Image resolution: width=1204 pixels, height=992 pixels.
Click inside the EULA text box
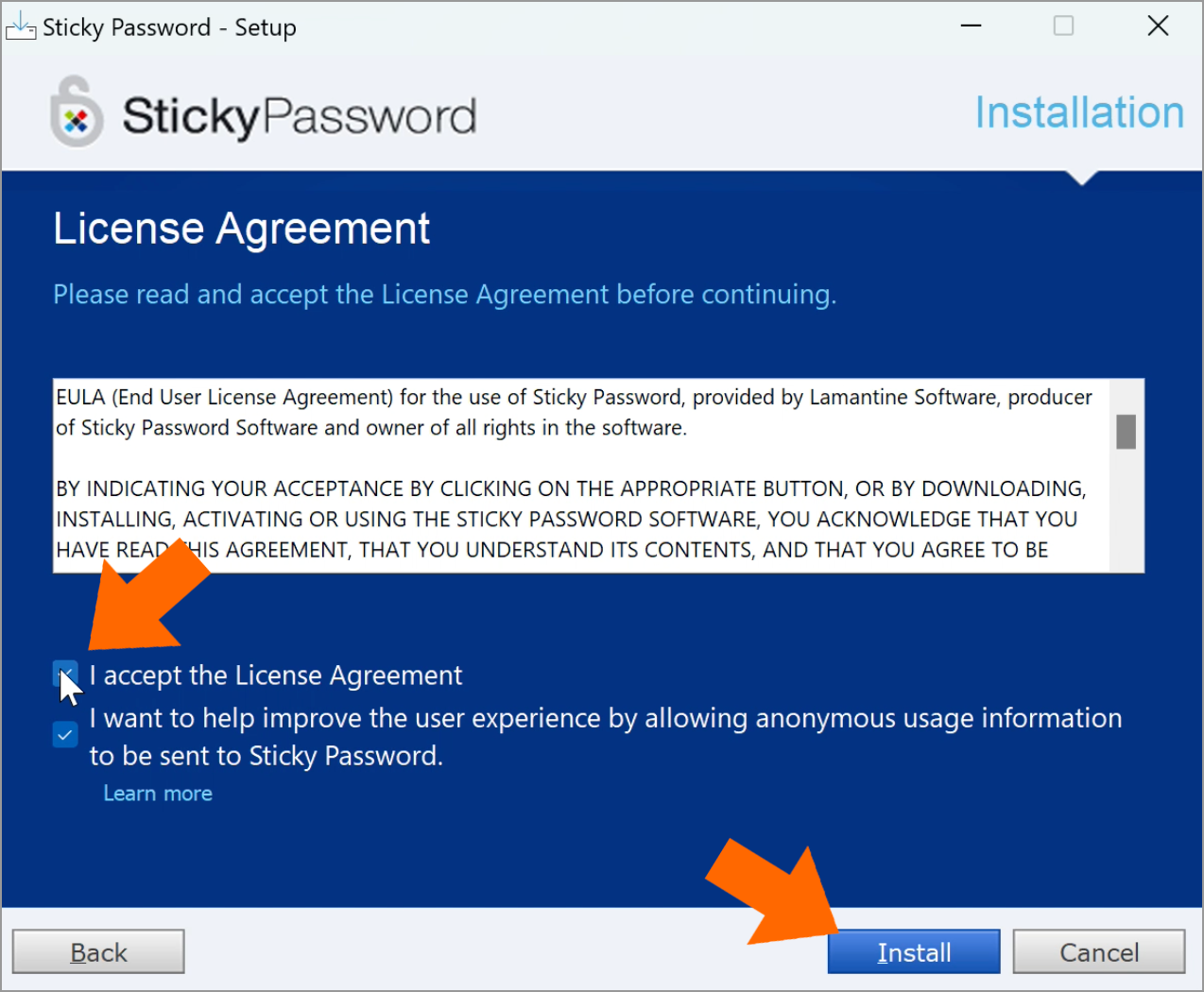point(581,475)
